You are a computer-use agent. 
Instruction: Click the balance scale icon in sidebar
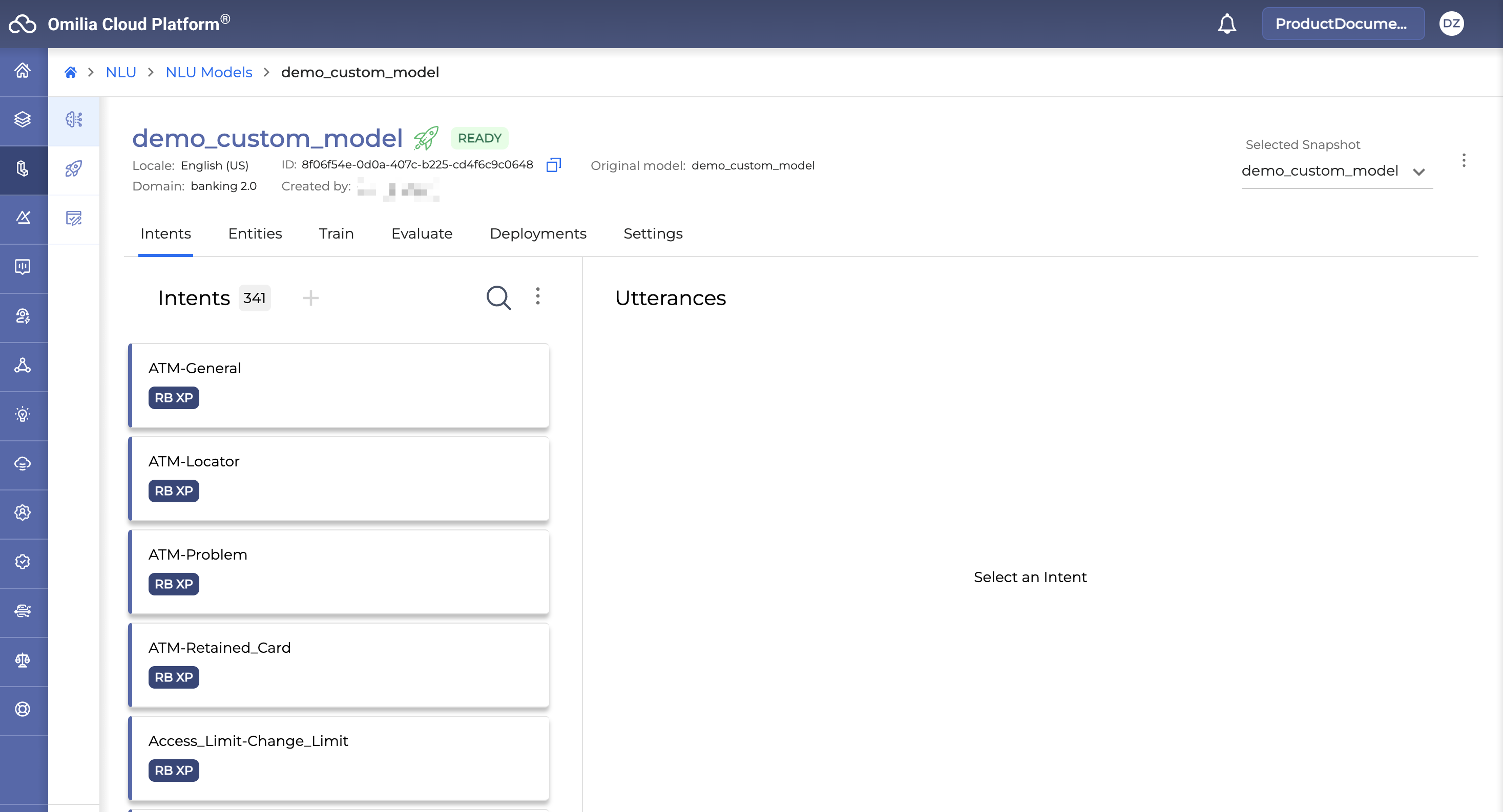coord(23,660)
